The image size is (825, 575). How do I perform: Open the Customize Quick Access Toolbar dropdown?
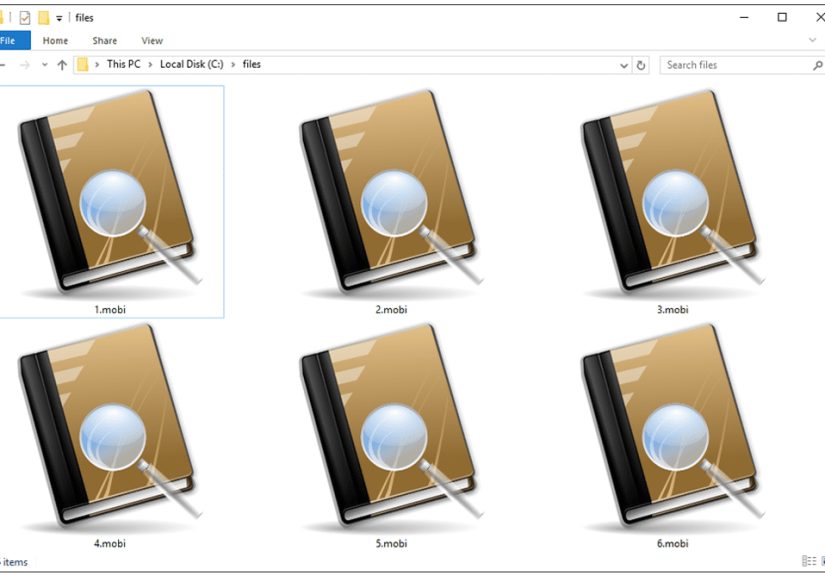(x=59, y=18)
